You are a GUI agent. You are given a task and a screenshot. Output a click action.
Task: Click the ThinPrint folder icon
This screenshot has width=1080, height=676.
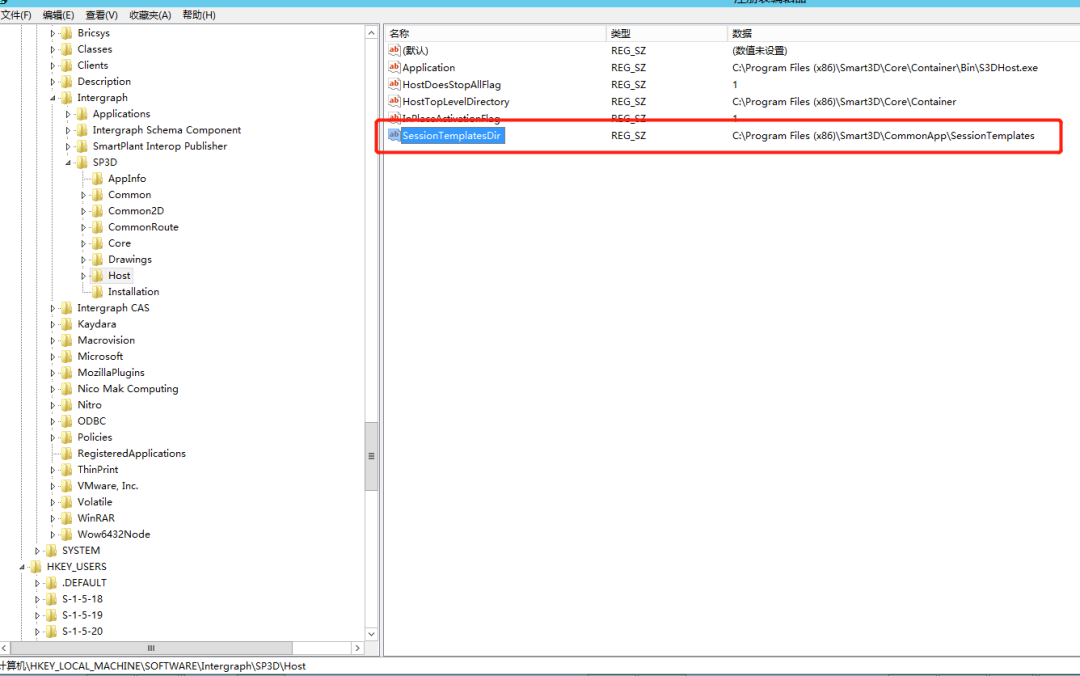(66, 470)
